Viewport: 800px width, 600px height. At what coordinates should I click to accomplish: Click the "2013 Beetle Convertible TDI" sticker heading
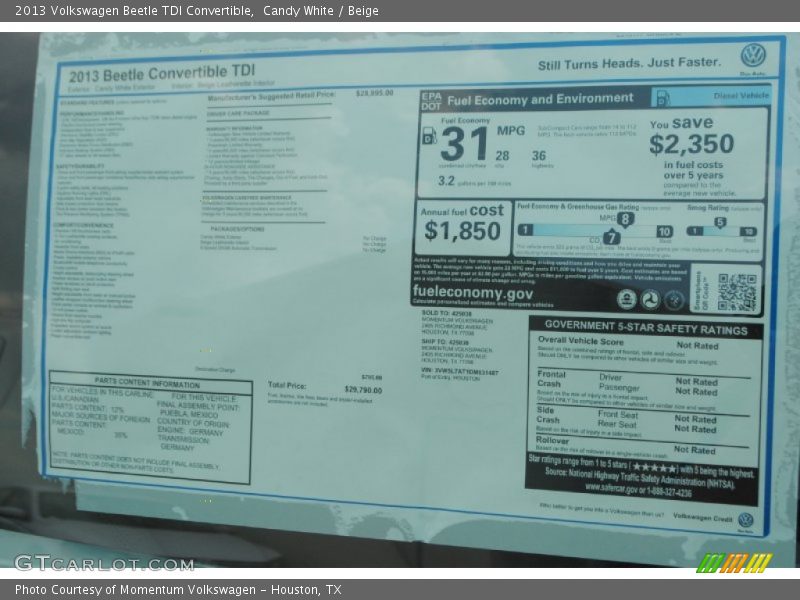[x=162, y=73]
